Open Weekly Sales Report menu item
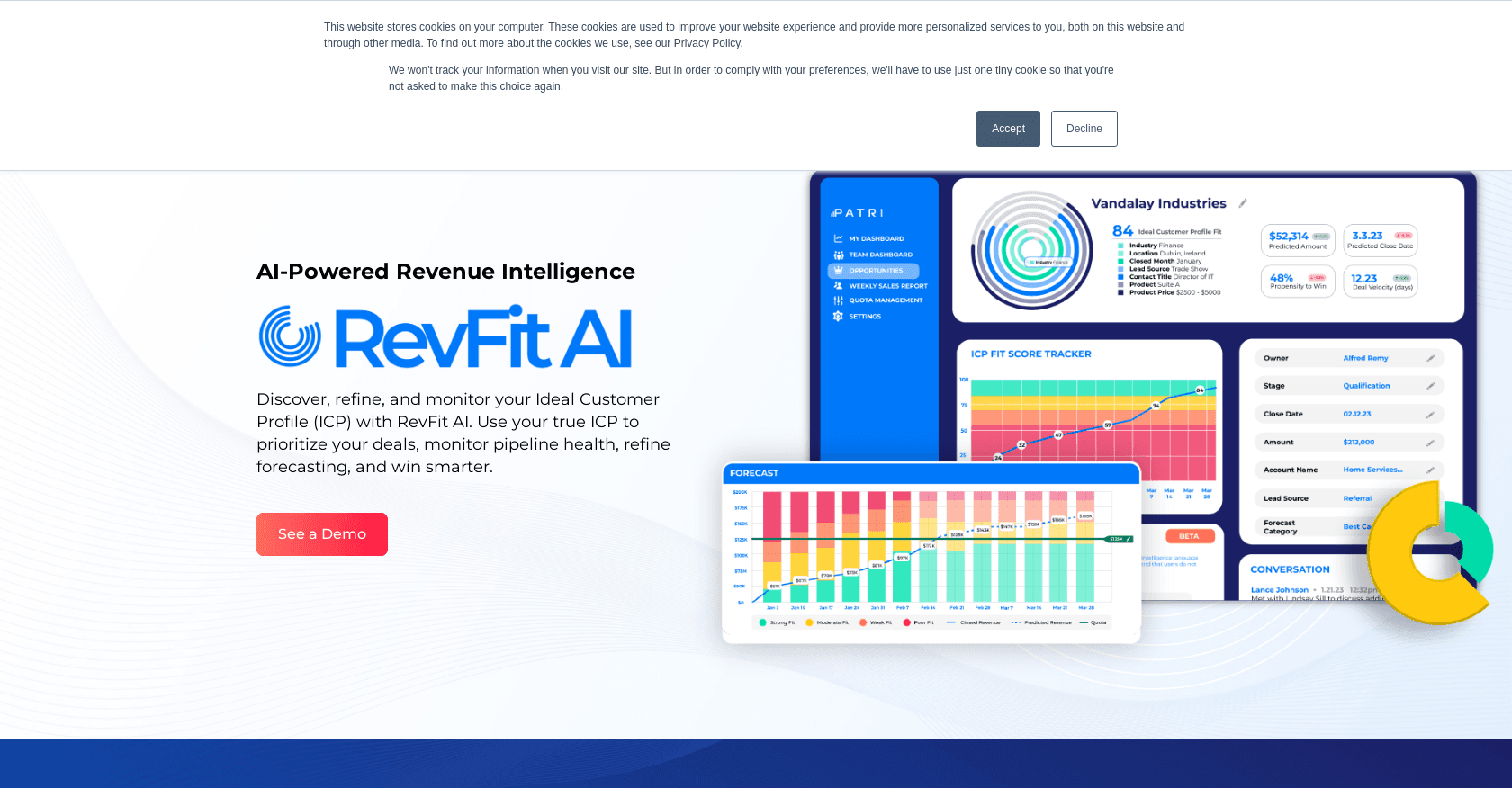The width and height of the screenshot is (1512, 788). (x=887, y=286)
